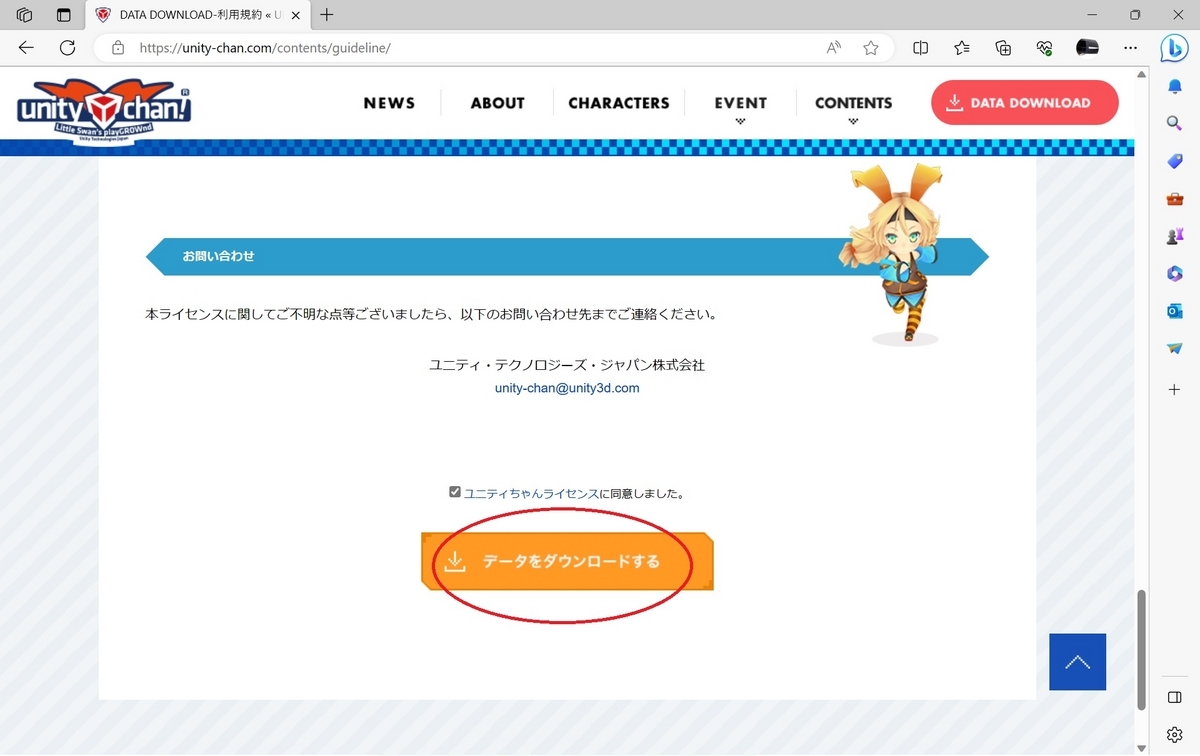Image resolution: width=1200 pixels, height=756 pixels.
Task: Open a new tab with the plus button
Action: click(326, 15)
